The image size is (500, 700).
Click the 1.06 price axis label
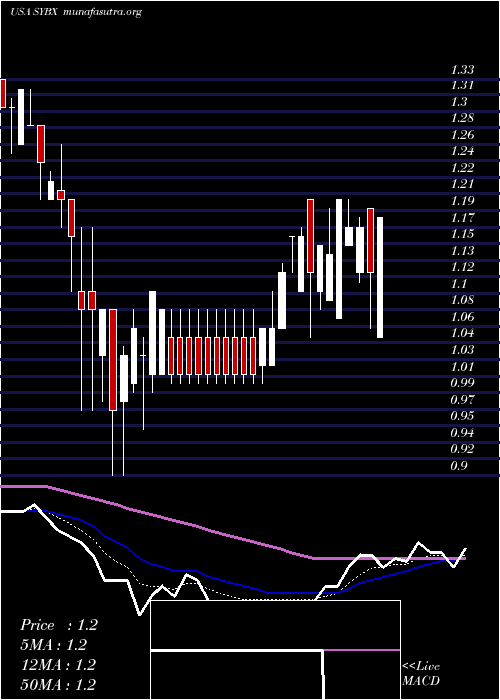point(462,317)
